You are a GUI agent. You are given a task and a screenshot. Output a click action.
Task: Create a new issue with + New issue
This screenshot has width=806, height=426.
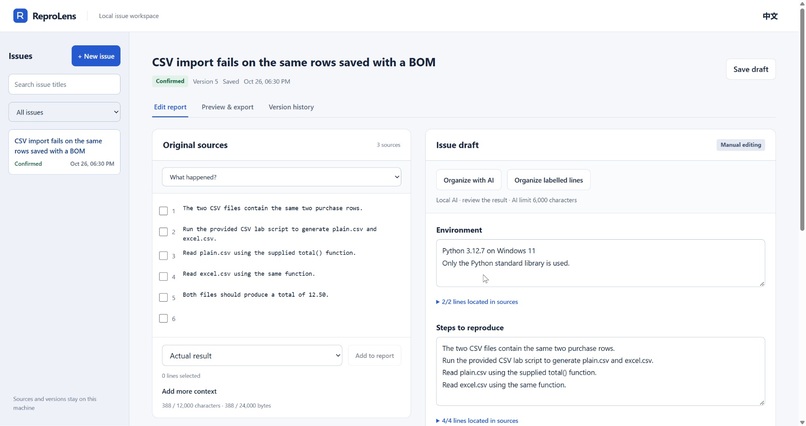(96, 56)
